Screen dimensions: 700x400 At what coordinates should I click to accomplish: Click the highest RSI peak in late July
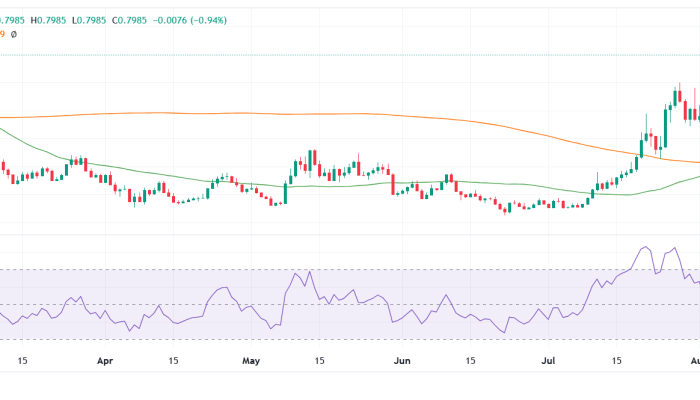pyautogui.click(x=645, y=247)
